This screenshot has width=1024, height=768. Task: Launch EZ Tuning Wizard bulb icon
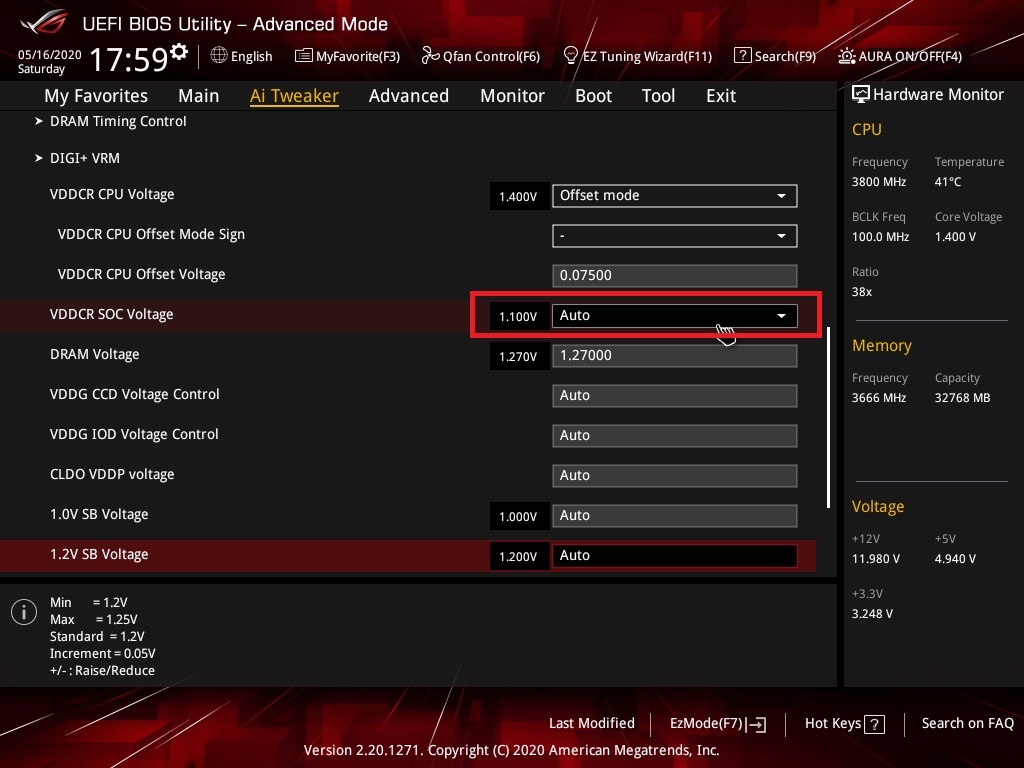570,56
